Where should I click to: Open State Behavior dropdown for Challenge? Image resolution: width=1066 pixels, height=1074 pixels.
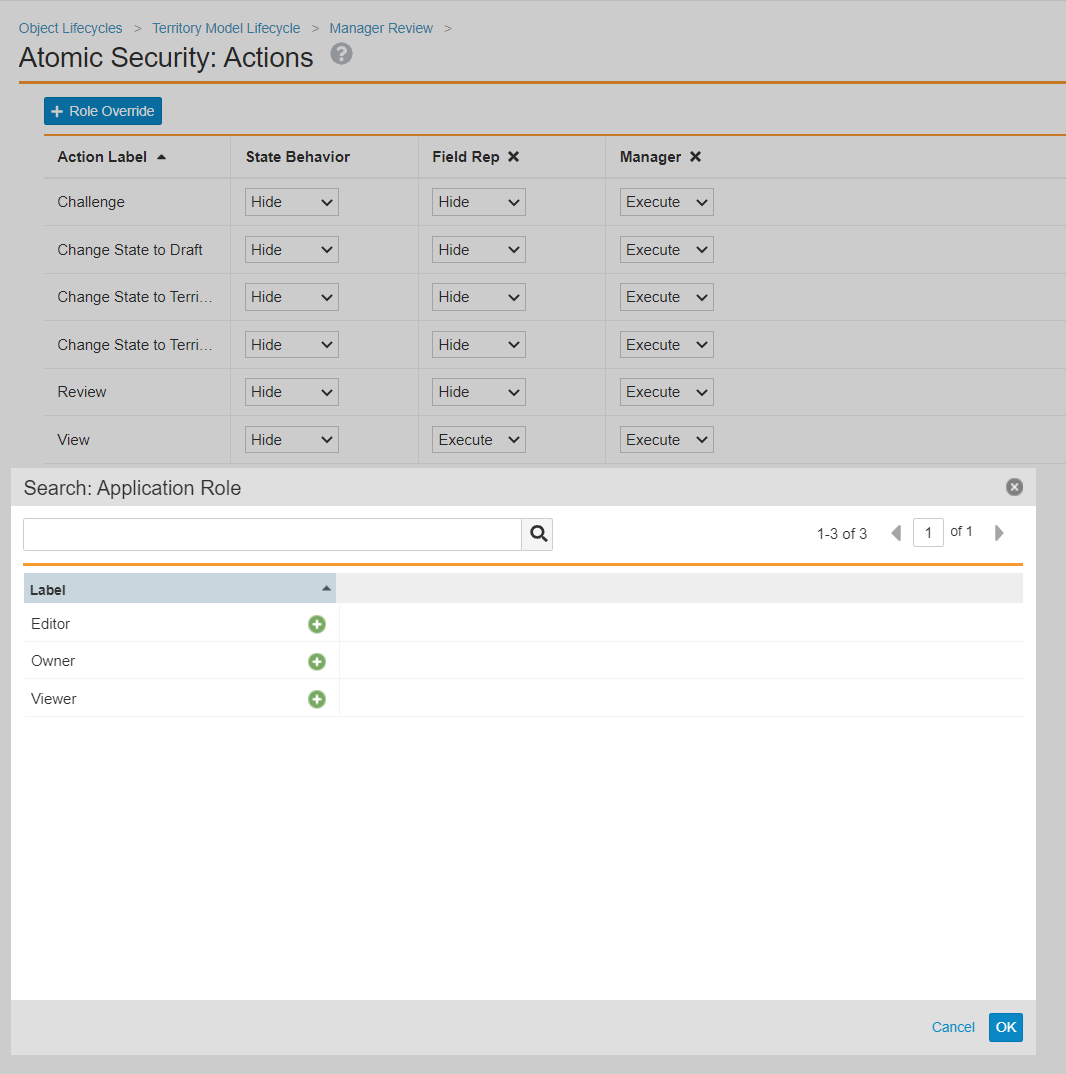[292, 202]
